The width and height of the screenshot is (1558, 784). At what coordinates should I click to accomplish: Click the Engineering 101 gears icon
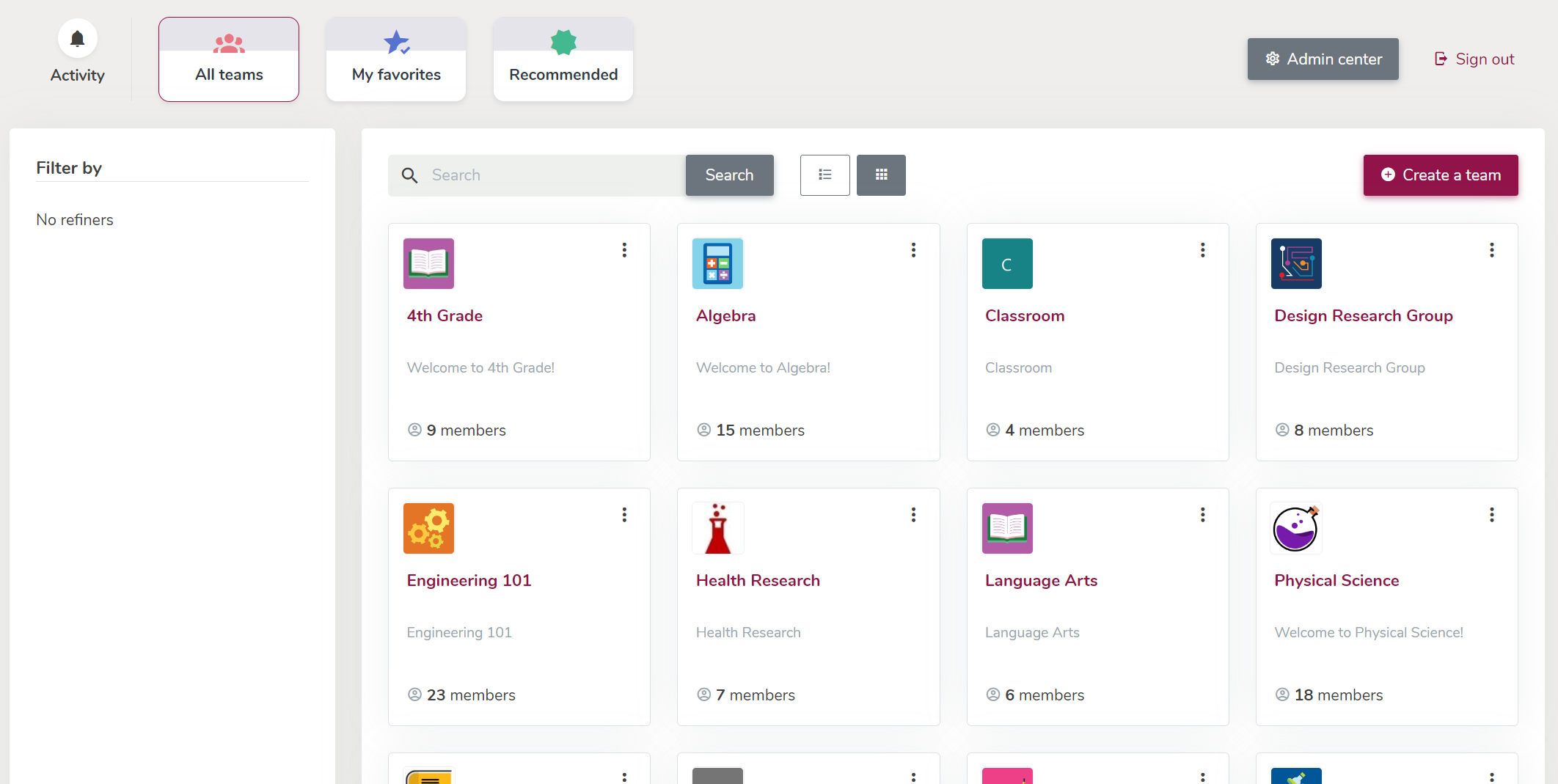(429, 528)
